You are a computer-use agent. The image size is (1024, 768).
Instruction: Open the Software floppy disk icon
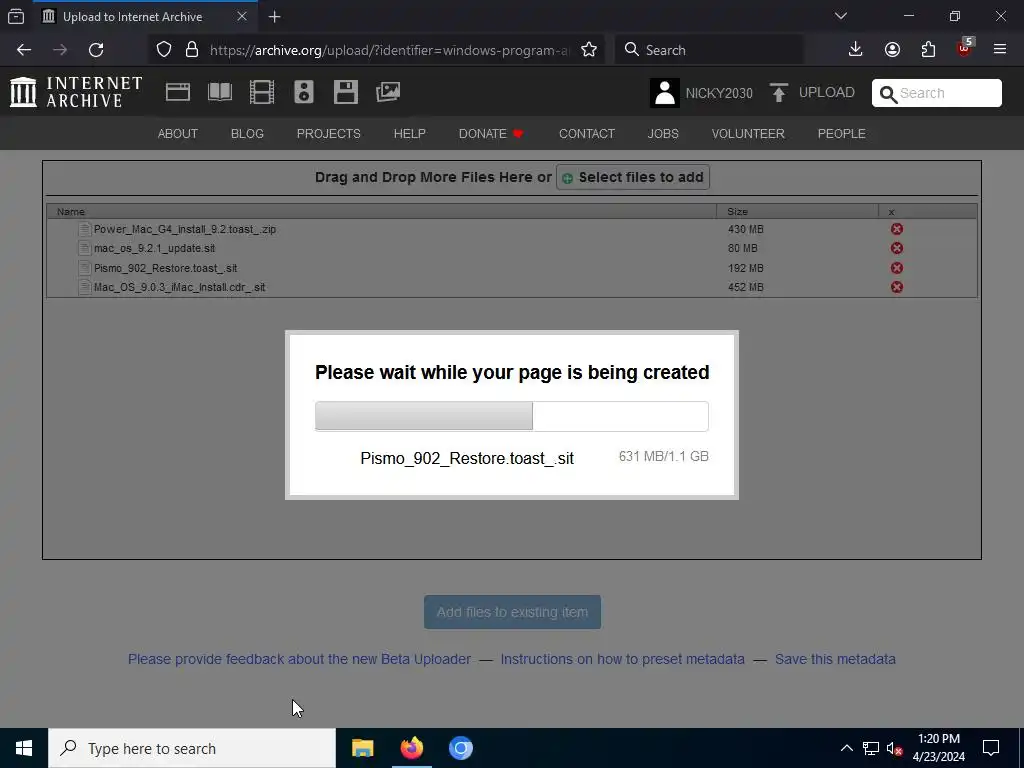coord(345,92)
